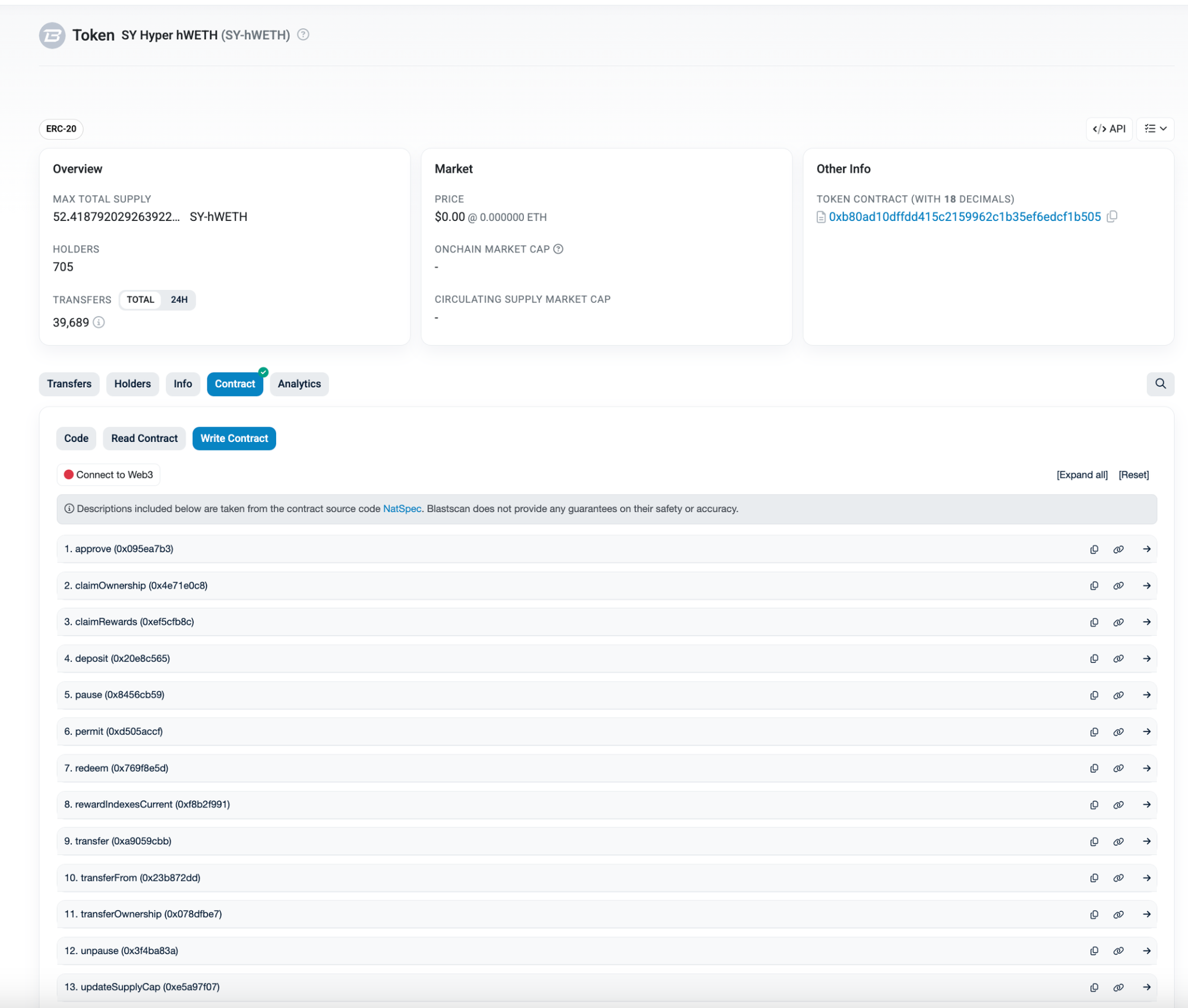The width and height of the screenshot is (1188, 1008).
Task: Expand the pause function arrow
Action: [x=1146, y=695]
